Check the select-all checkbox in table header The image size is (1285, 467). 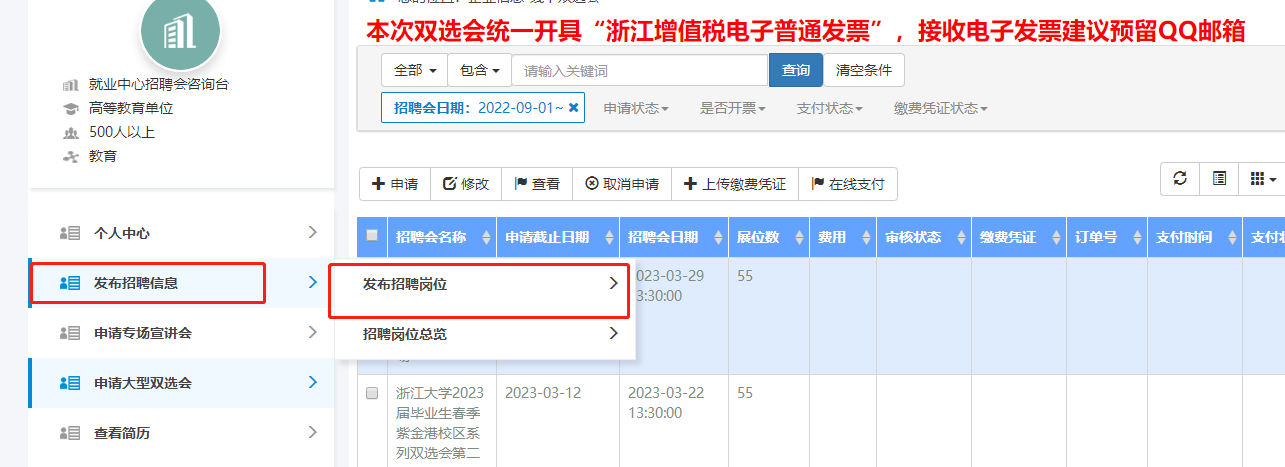372,236
